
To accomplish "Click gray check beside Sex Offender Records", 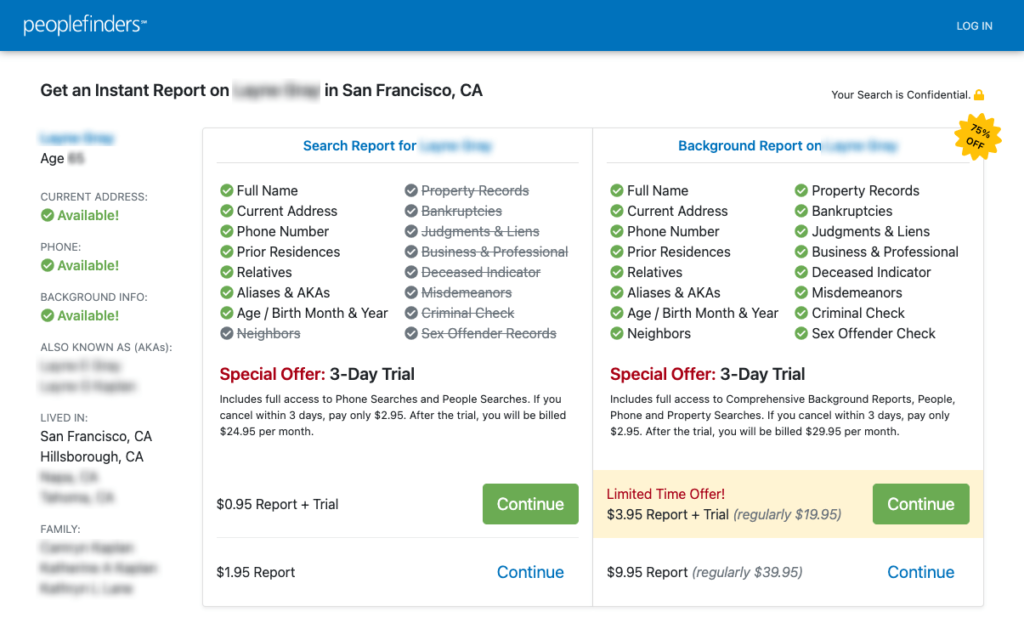I will (411, 333).
